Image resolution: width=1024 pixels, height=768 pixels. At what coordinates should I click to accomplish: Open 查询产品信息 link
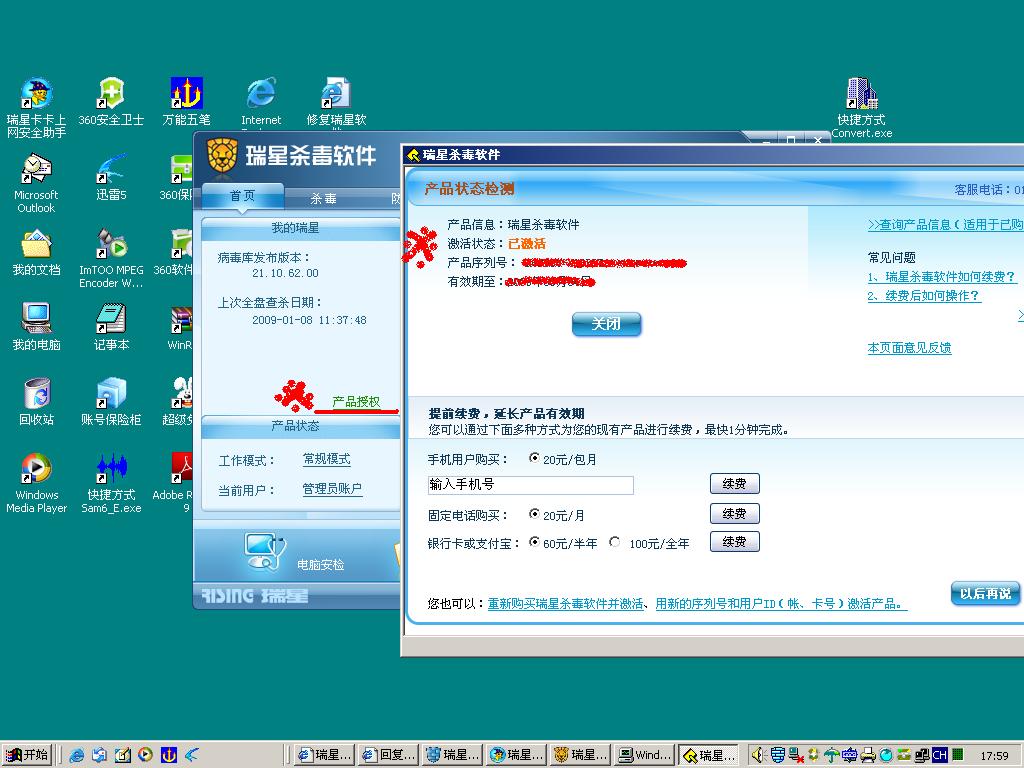(946, 225)
